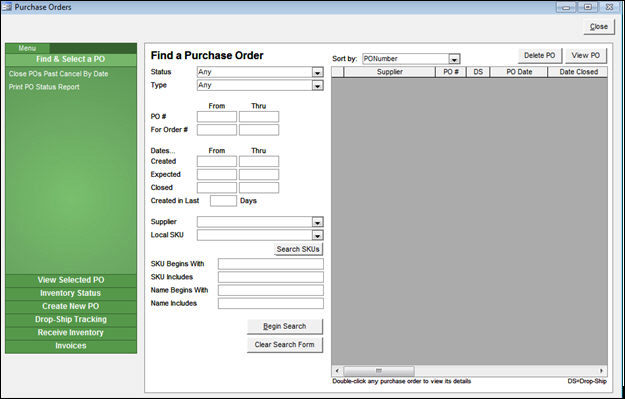Click the horizontal scrollbar thumb in results grid
Image resolution: width=625 pixels, height=399 pixels.
click(x=379, y=371)
